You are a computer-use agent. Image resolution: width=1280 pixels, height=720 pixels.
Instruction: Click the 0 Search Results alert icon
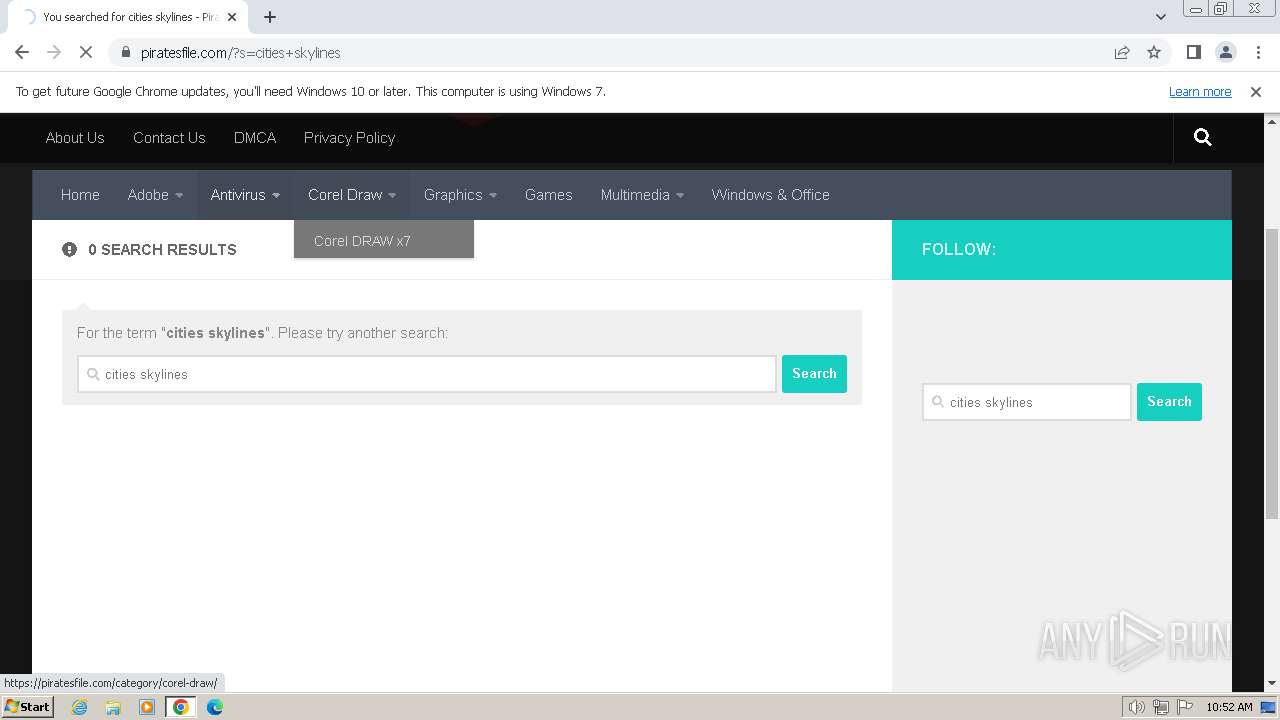pyautogui.click(x=69, y=249)
